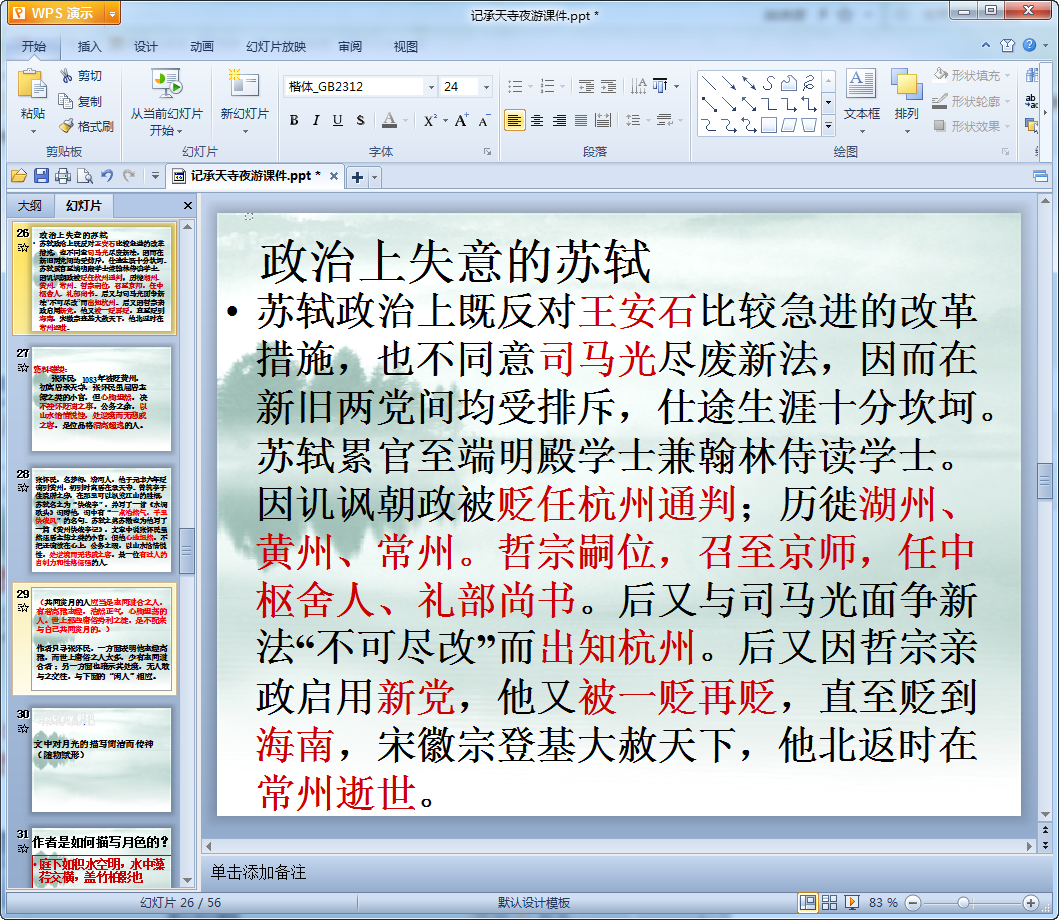
Task: Click the notes area 单击添加备注
Action: (259, 873)
